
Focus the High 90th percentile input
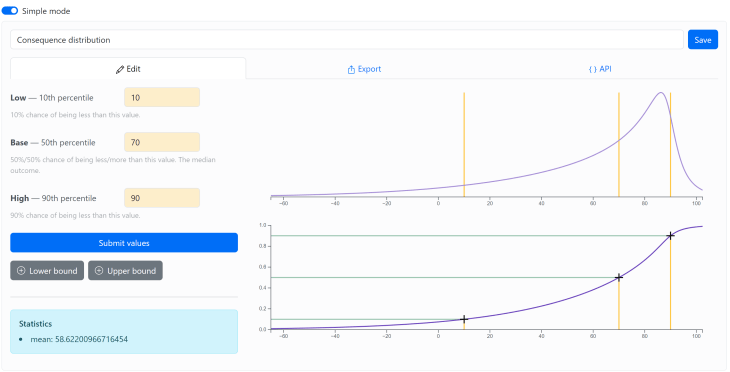(x=162, y=198)
